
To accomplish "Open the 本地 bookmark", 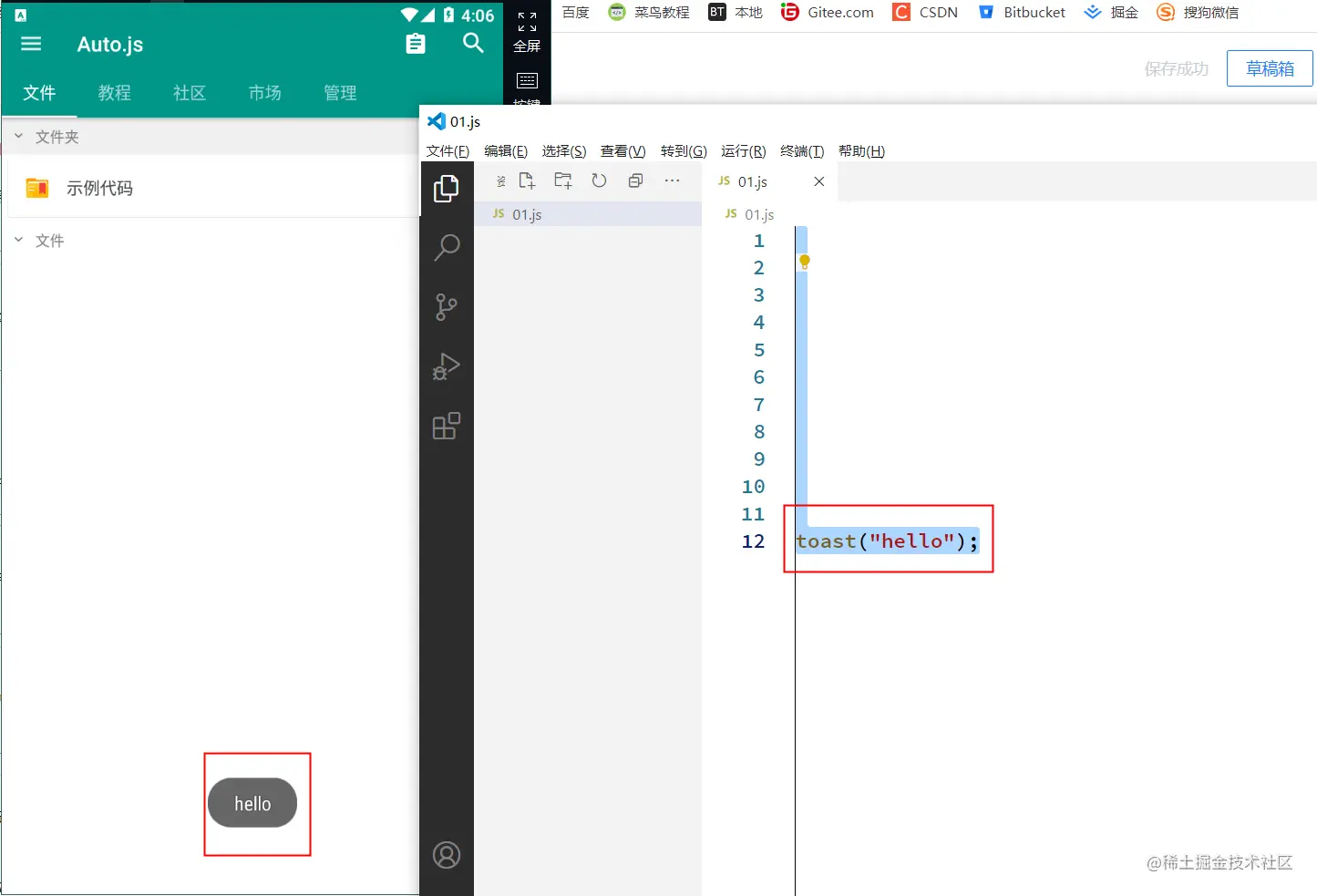I will click(736, 12).
